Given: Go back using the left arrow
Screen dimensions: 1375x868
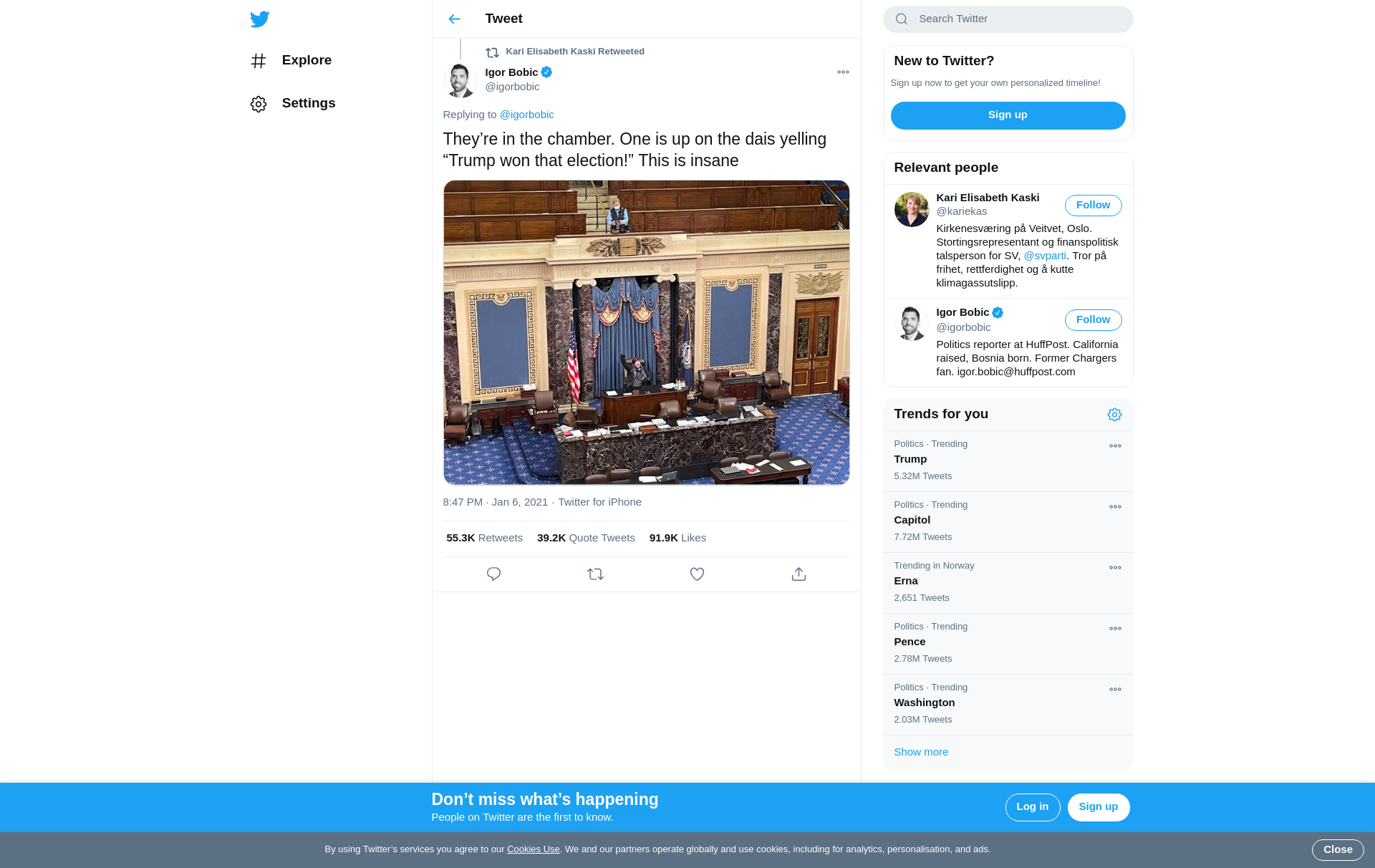Looking at the screenshot, I should coord(454,19).
